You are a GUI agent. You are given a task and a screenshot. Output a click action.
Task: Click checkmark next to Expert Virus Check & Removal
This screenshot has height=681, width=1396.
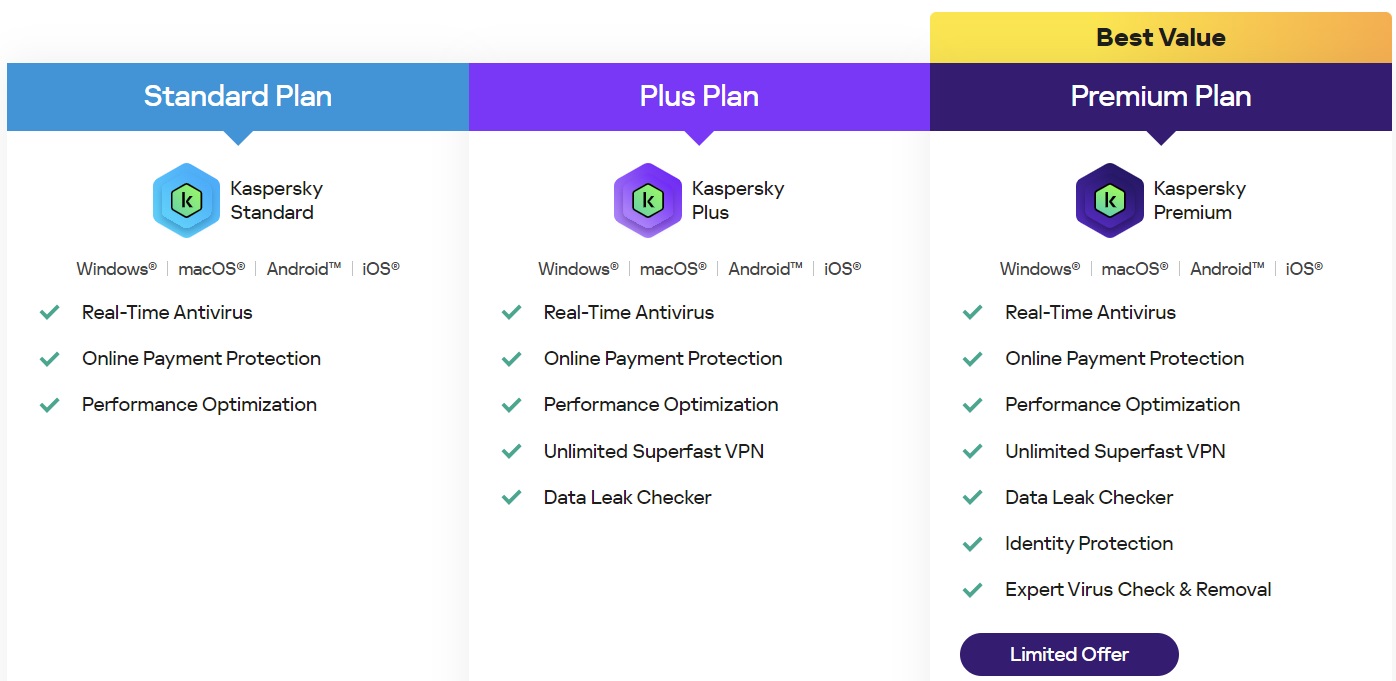coord(973,590)
